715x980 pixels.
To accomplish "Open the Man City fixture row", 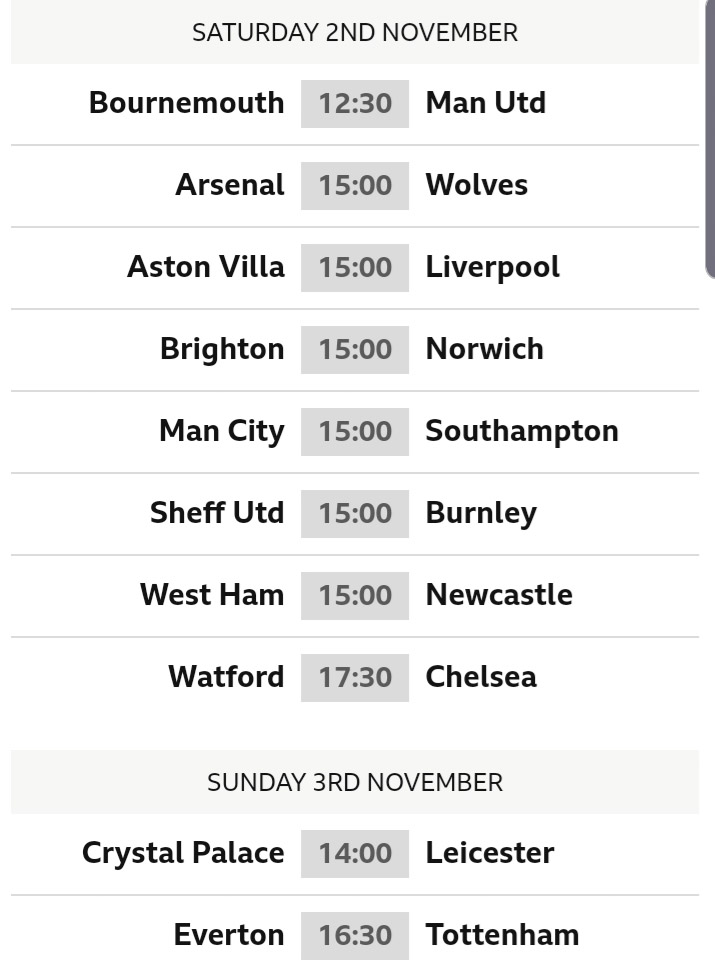I will click(354, 432).
